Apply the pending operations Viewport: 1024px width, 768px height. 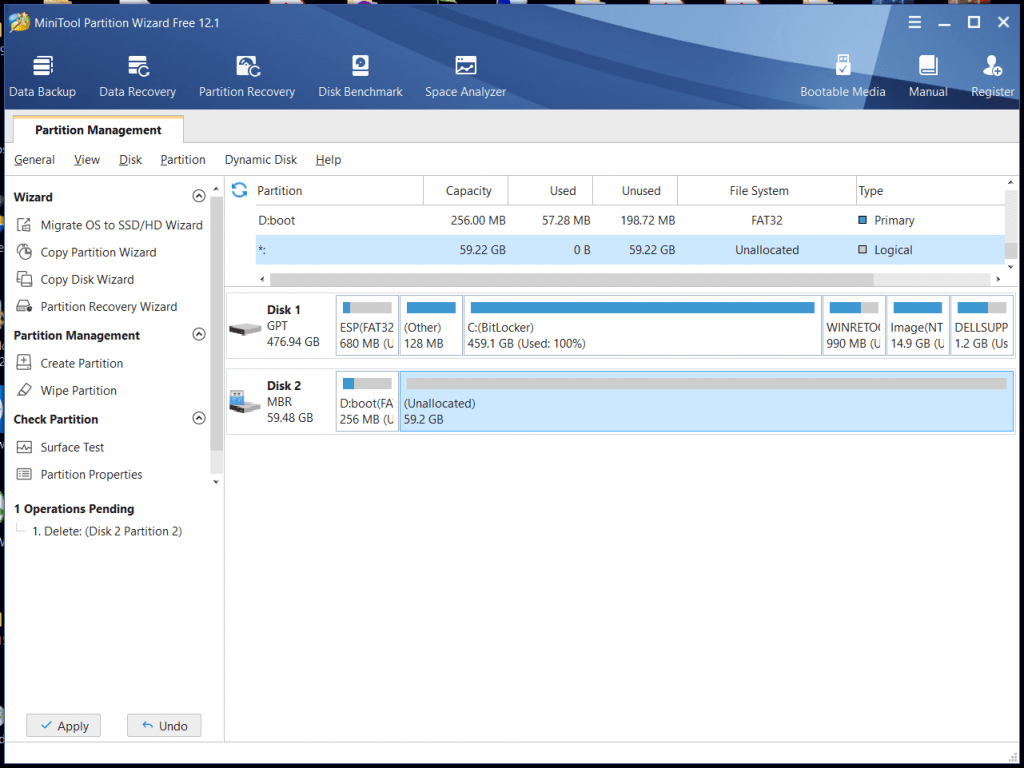[x=63, y=726]
